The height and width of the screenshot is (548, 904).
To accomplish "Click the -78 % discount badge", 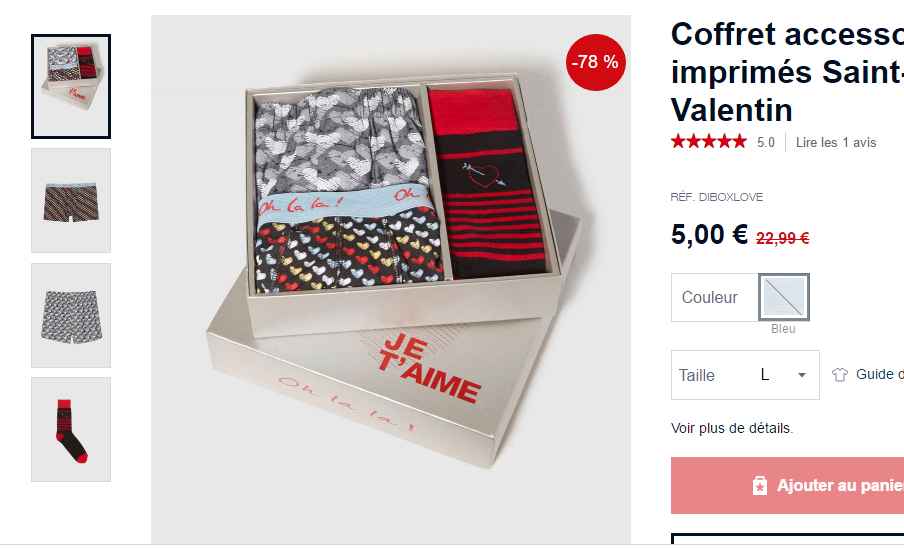I will [595, 62].
